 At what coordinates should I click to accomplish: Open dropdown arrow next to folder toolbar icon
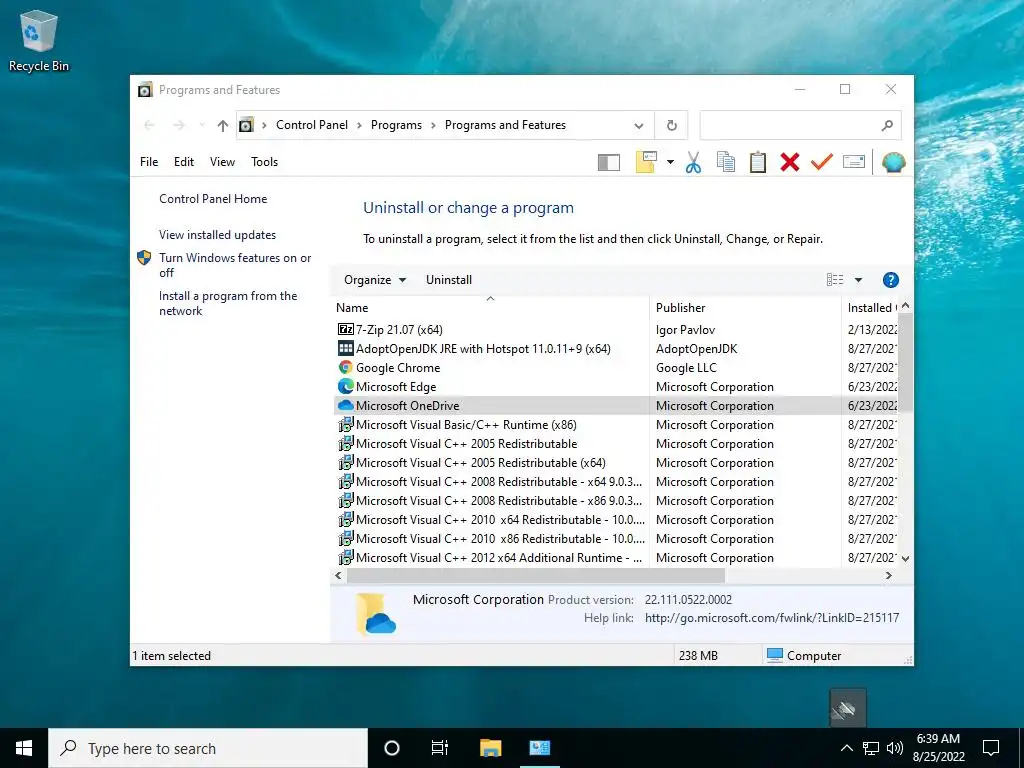pos(670,162)
